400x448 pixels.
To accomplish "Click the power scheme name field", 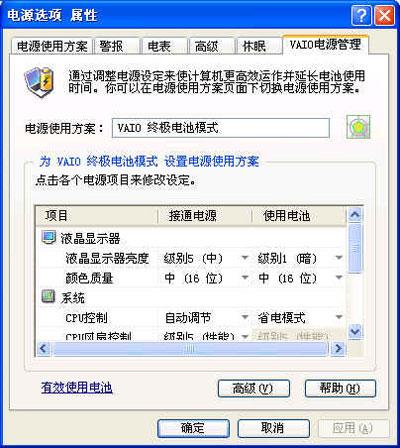I will 221,128.
